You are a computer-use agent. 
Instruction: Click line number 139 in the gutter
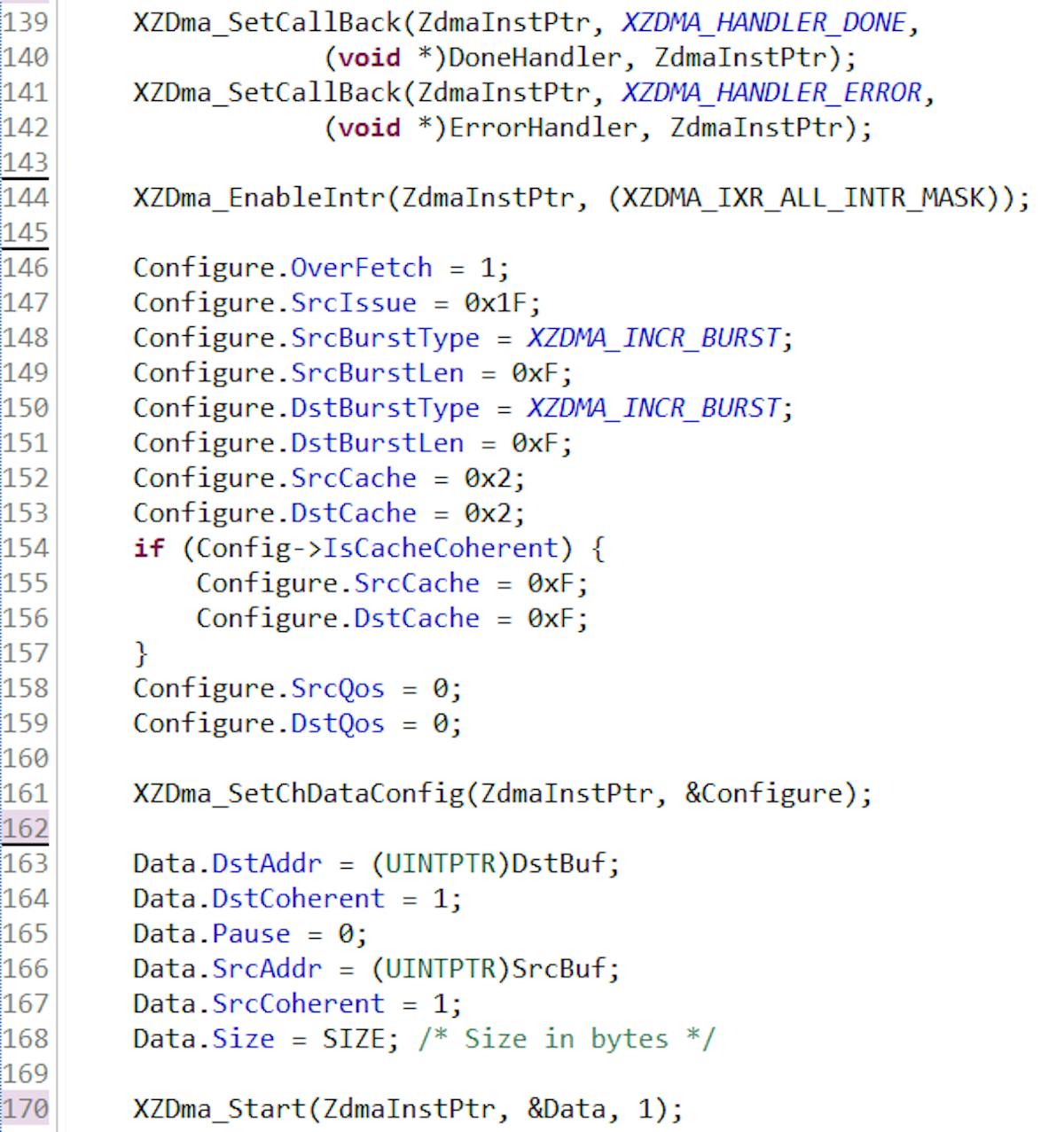point(25,22)
